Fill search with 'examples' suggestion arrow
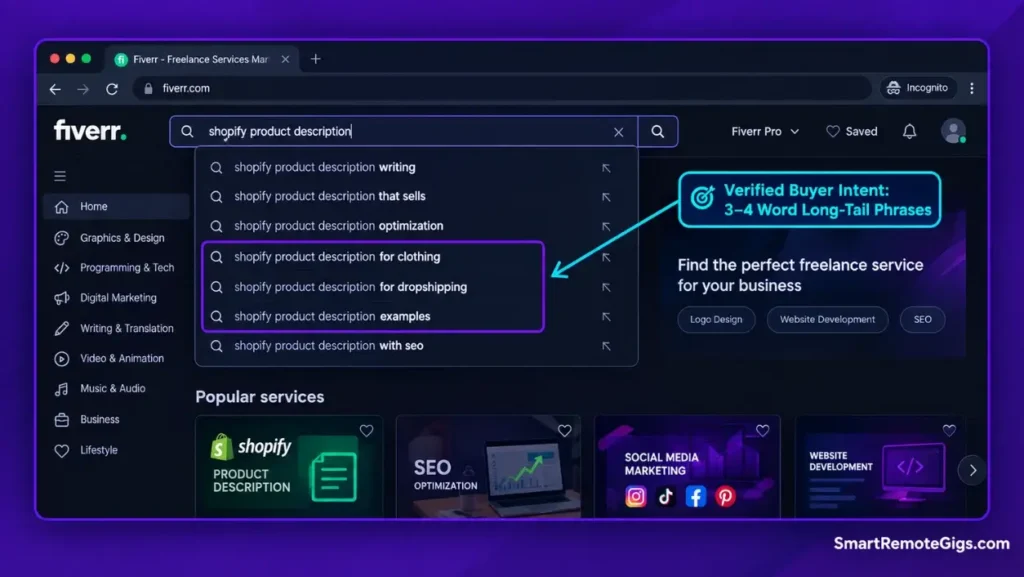Viewport: 1024px width, 577px height. point(606,317)
